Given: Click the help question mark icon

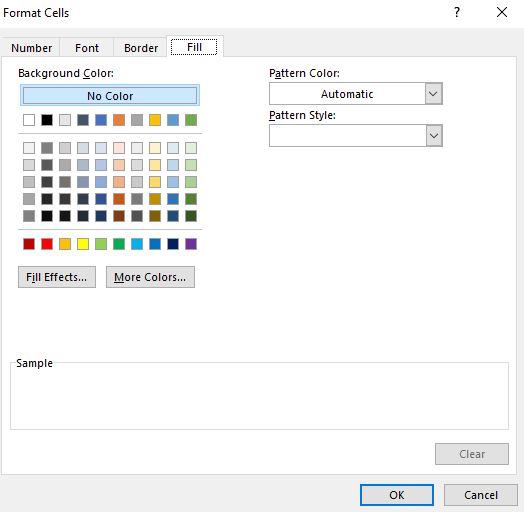Looking at the screenshot, I should 457,13.
